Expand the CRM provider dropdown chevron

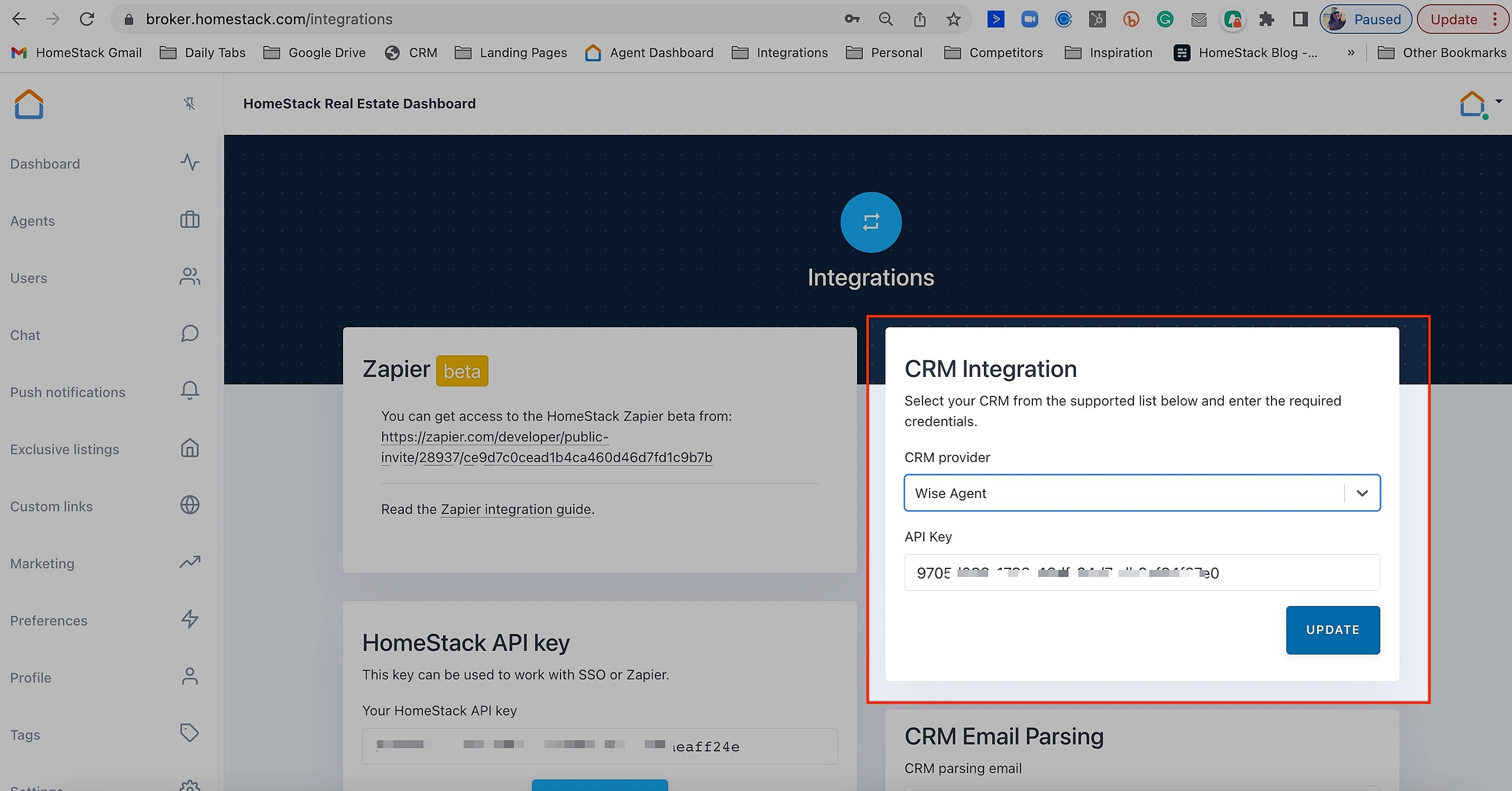point(1362,493)
